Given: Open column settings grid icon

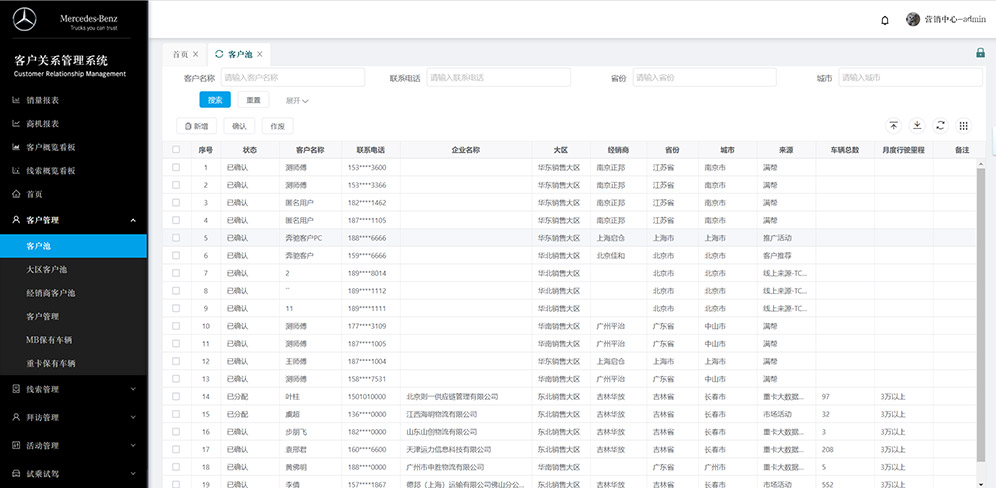Looking at the screenshot, I should point(964,126).
